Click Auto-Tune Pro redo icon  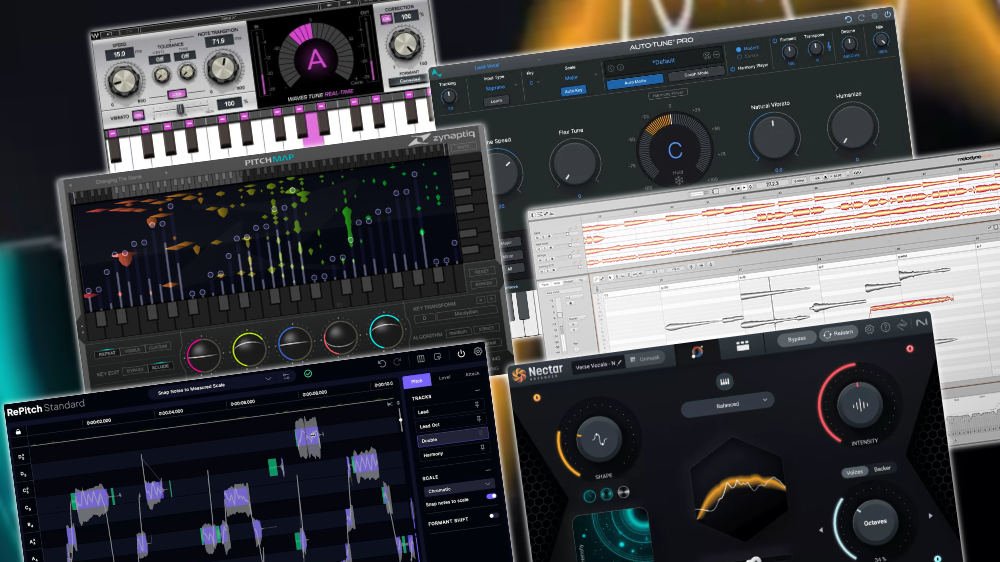pos(862,17)
